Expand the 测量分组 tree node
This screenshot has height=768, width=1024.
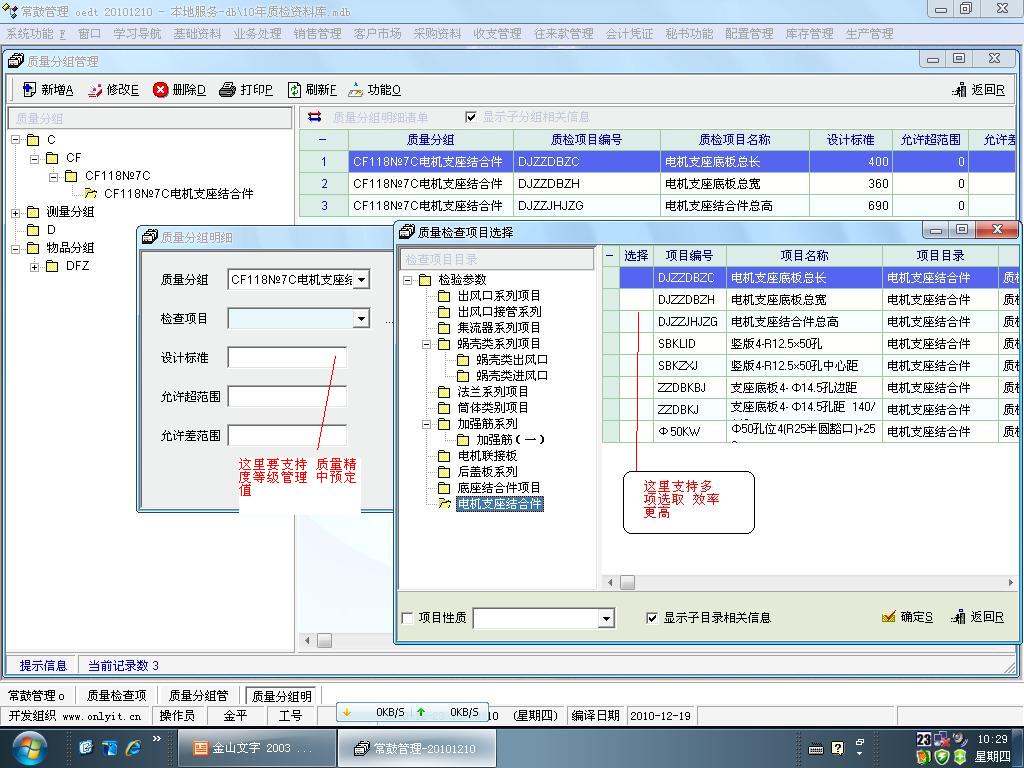click(x=16, y=212)
